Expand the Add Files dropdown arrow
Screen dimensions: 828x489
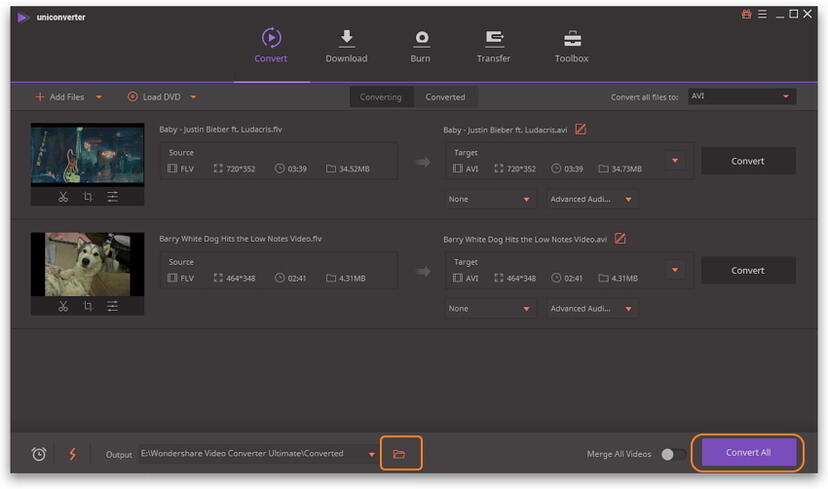pos(99,97)
